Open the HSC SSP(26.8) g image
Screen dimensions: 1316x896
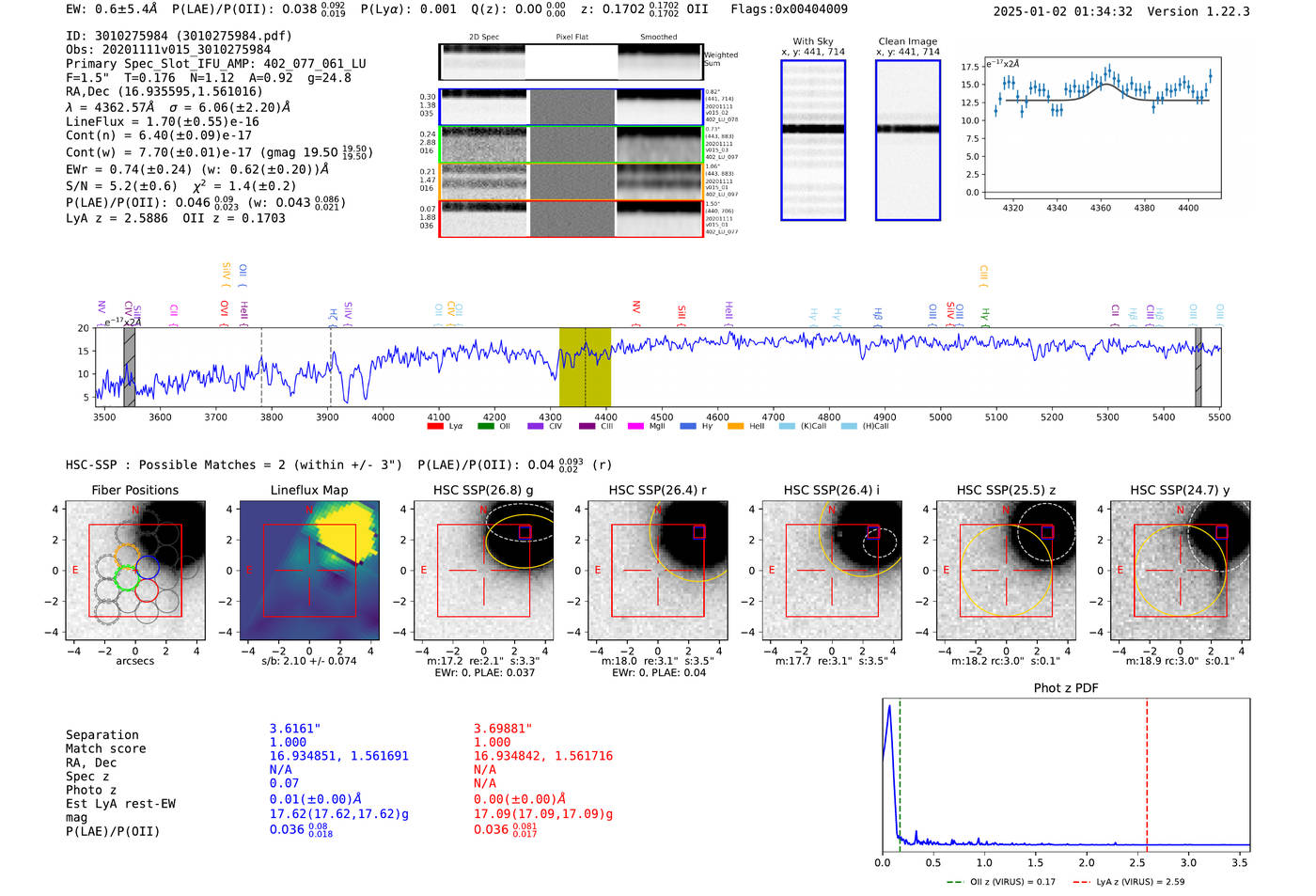484,571
